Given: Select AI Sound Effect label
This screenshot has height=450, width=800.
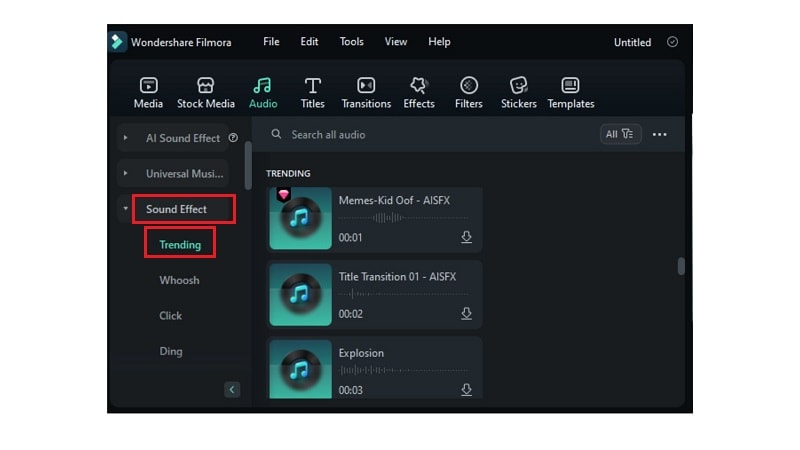Looking at the screenshot, I should (x=183, y=138).
